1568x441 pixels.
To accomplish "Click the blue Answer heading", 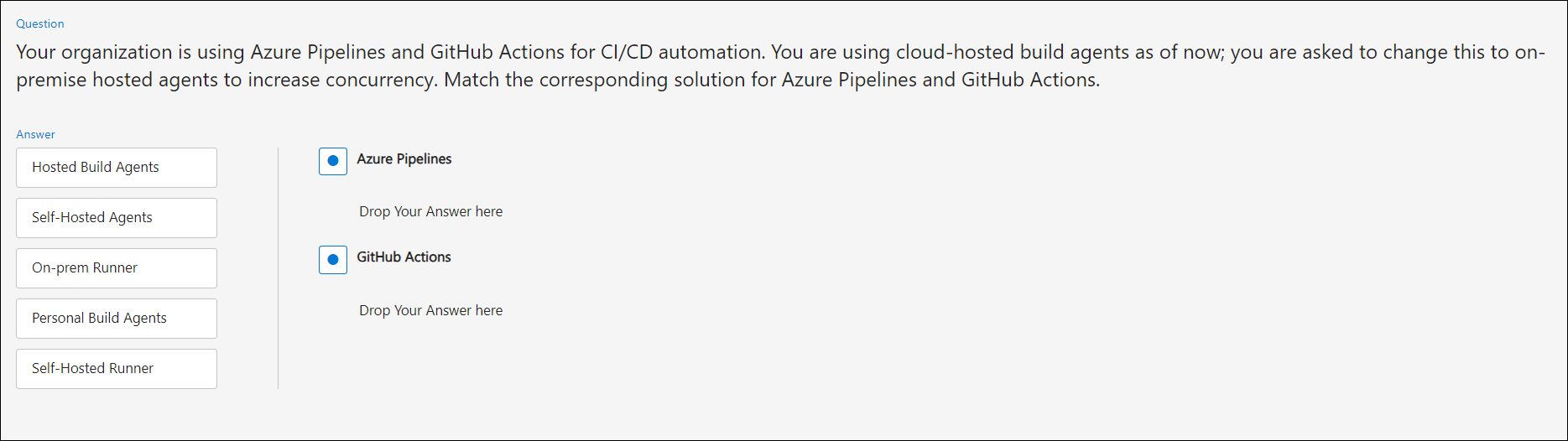I will tap(35, 134).
